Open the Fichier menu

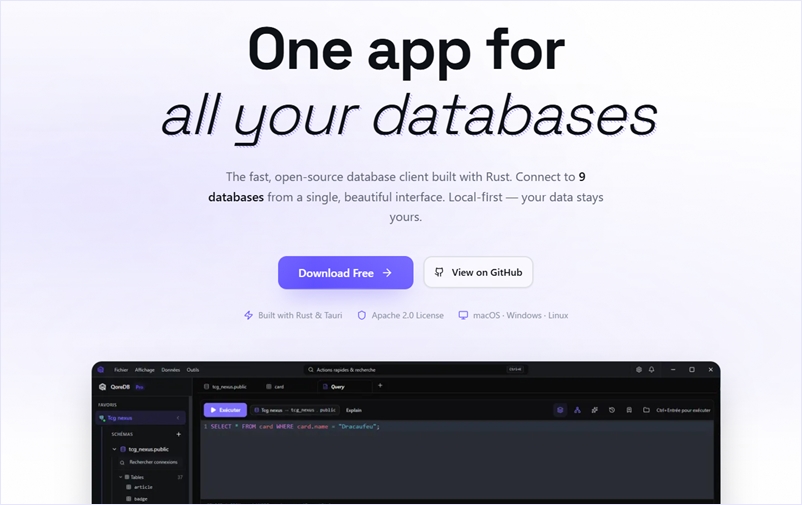[121, 369]
